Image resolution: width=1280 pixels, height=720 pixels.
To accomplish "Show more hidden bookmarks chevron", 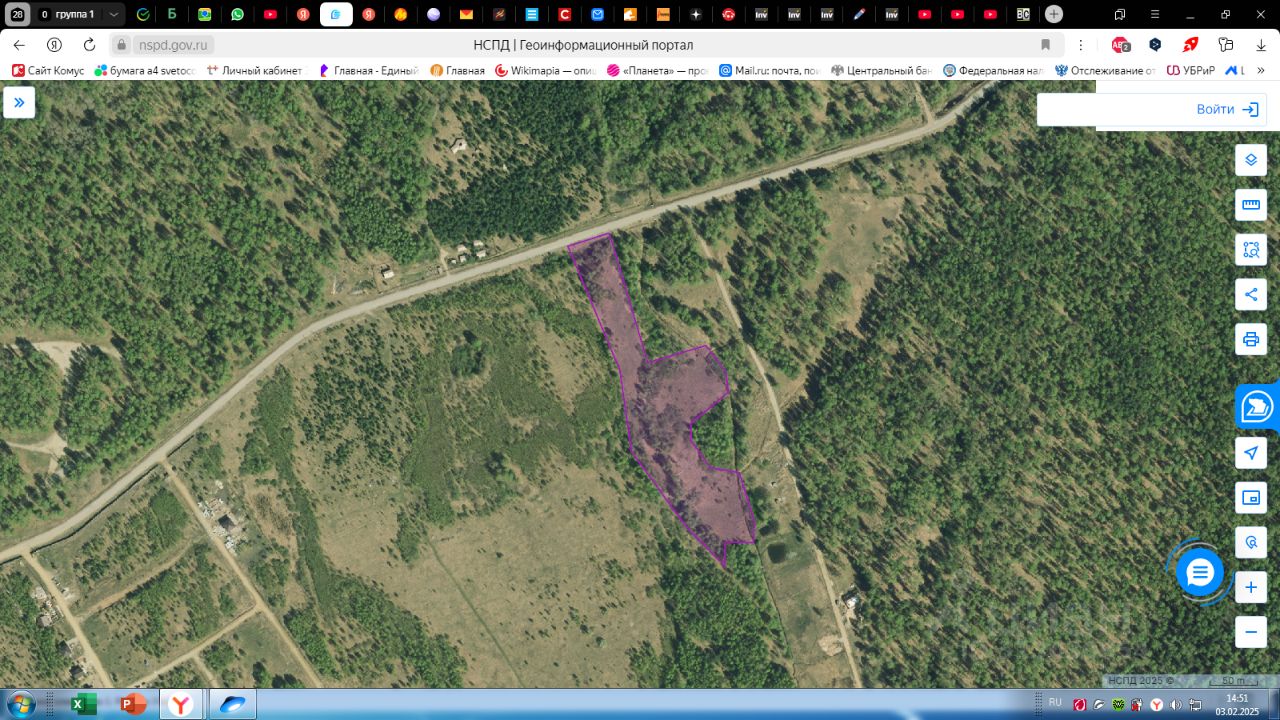I will 1261,71.
